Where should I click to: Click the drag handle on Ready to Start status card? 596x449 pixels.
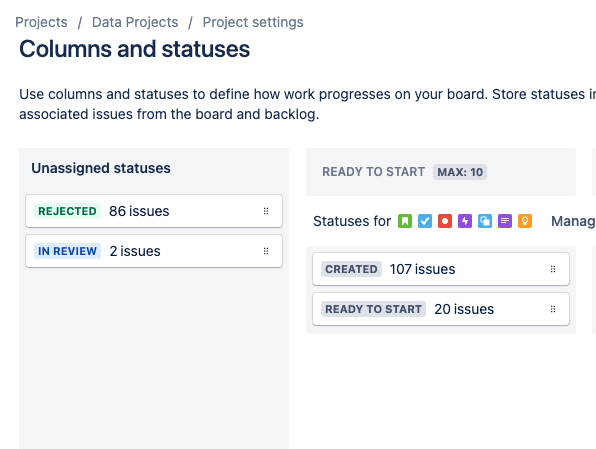click(x=553, y=309)
